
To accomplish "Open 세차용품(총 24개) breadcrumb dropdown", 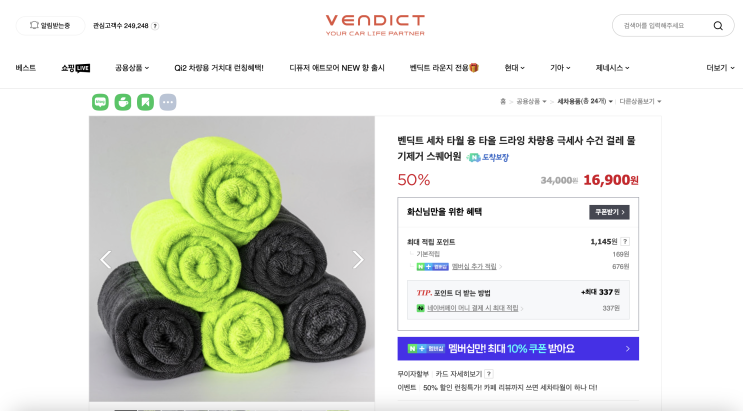I will click(585, 101).
